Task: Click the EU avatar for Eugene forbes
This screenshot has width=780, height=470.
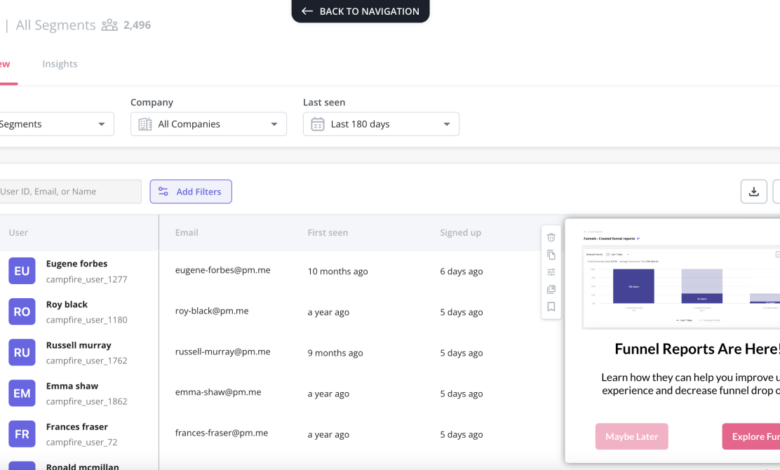Action: [22, 271]
